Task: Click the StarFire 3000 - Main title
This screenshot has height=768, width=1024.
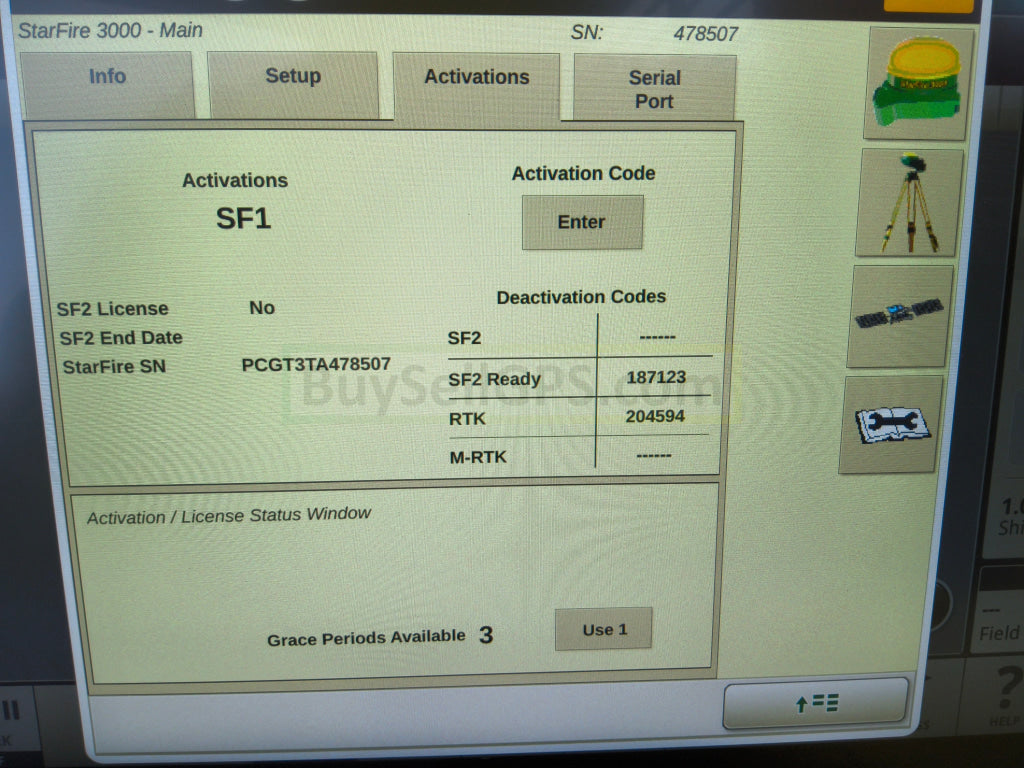Action: click(x=110, y=31)
